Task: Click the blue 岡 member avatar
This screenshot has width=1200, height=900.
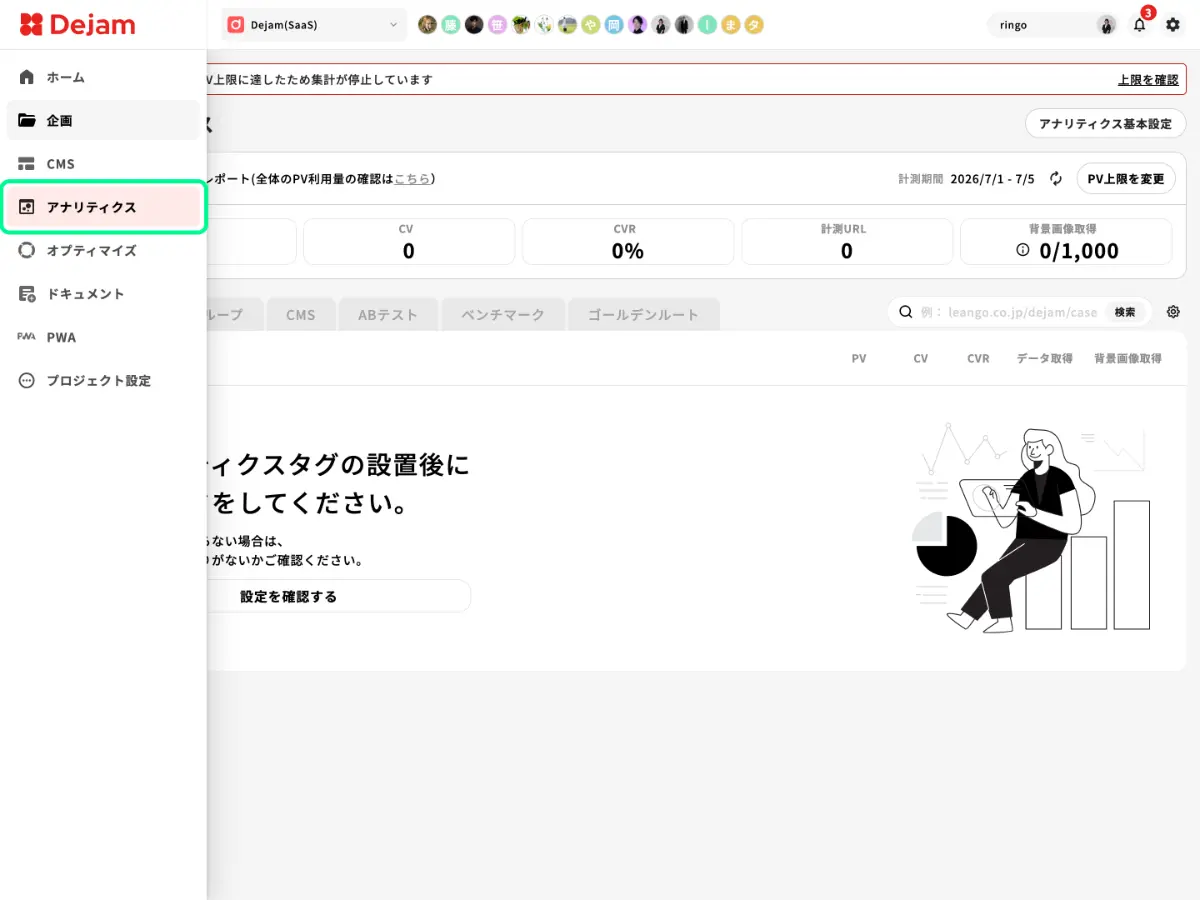Action: pos(614,25)
